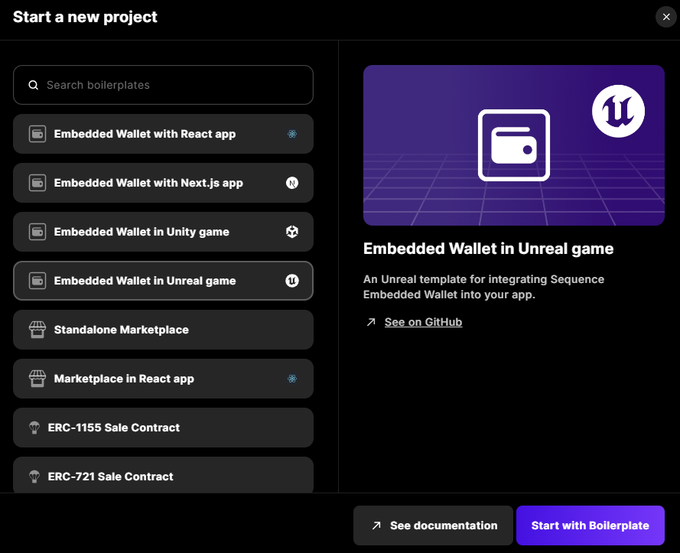Choose ERC-721 Sale Contract boilerplate

click(163, 475)
